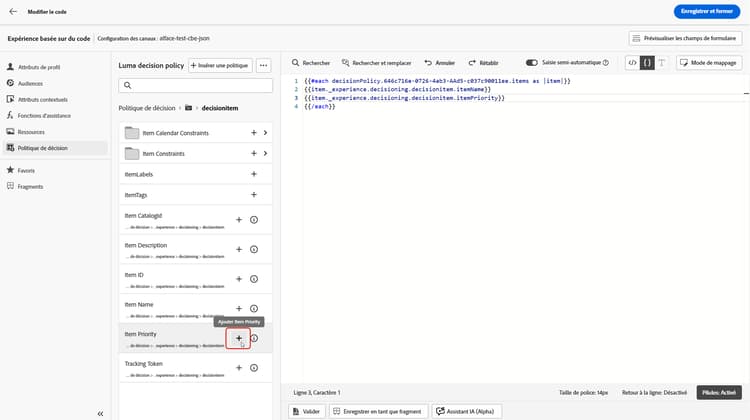Show info for Item Description
Screen dimensions: 750x420
(x=254, y=249)
